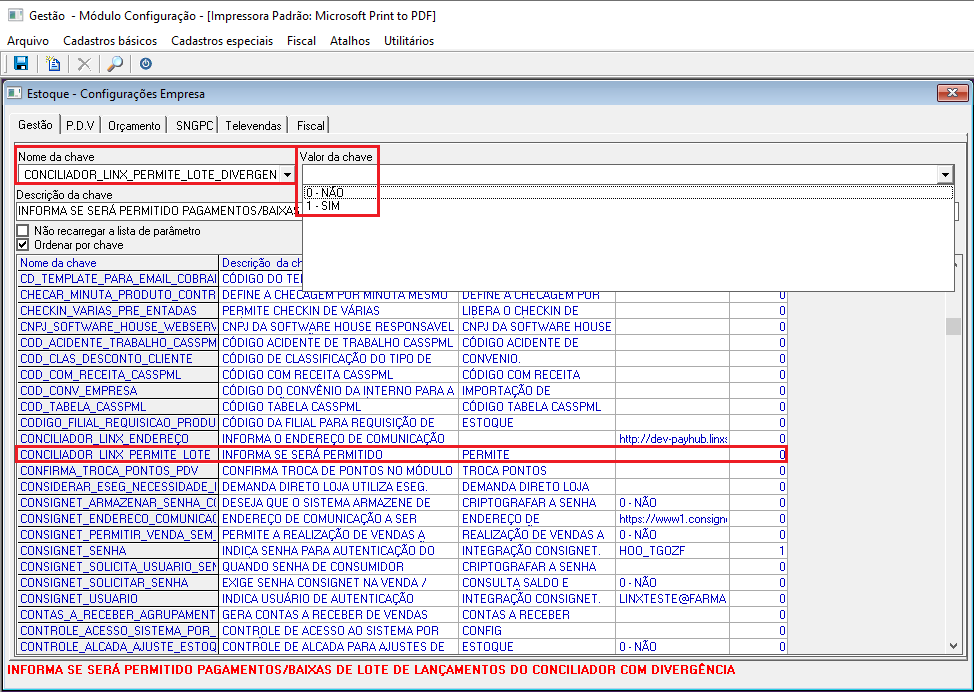Collapse the 'Valor da chave' dropdown arrow

point(945,175)
